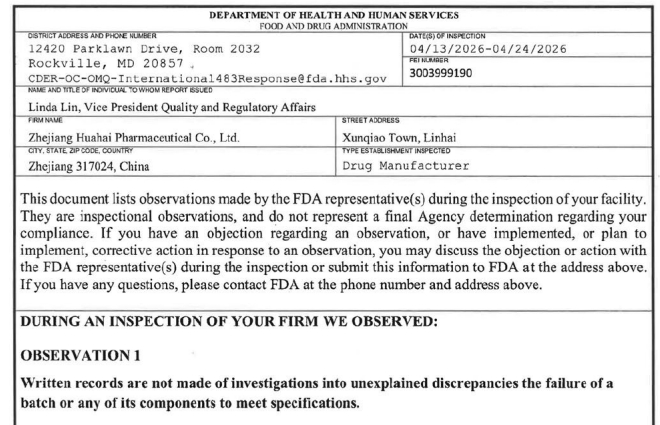Viewport: 660px width, 425px height.
Task: Click the 'District Address and Phone Number' label
Action: click(92, 36)
